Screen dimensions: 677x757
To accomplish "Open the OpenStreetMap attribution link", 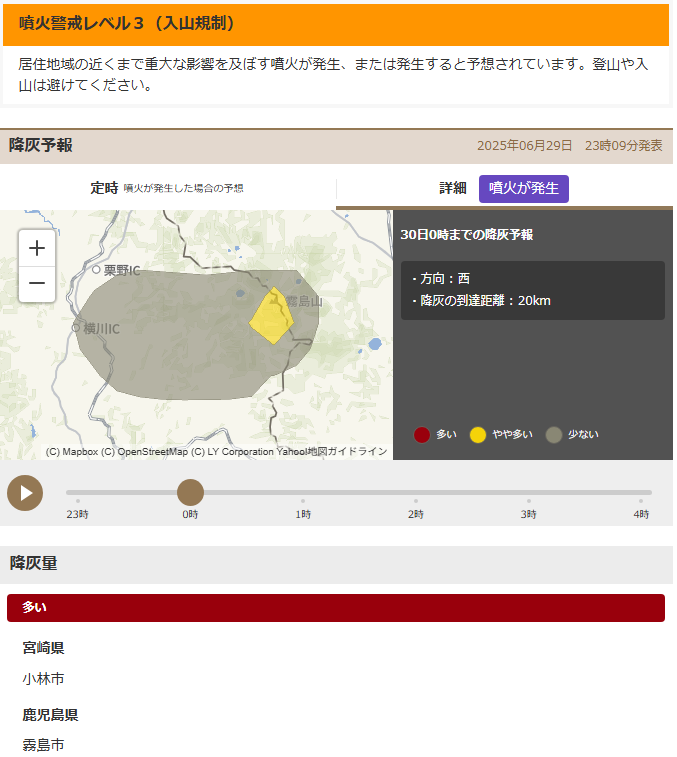I will (144, 451).
